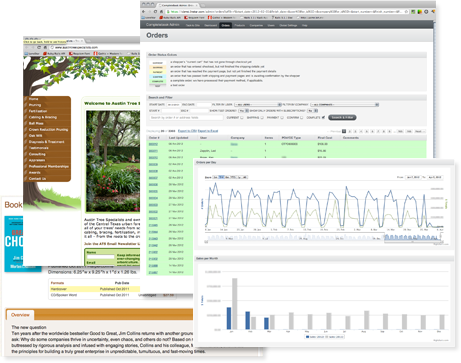Click Home in the Austin Tree sidebar menu

pos(34,99)
